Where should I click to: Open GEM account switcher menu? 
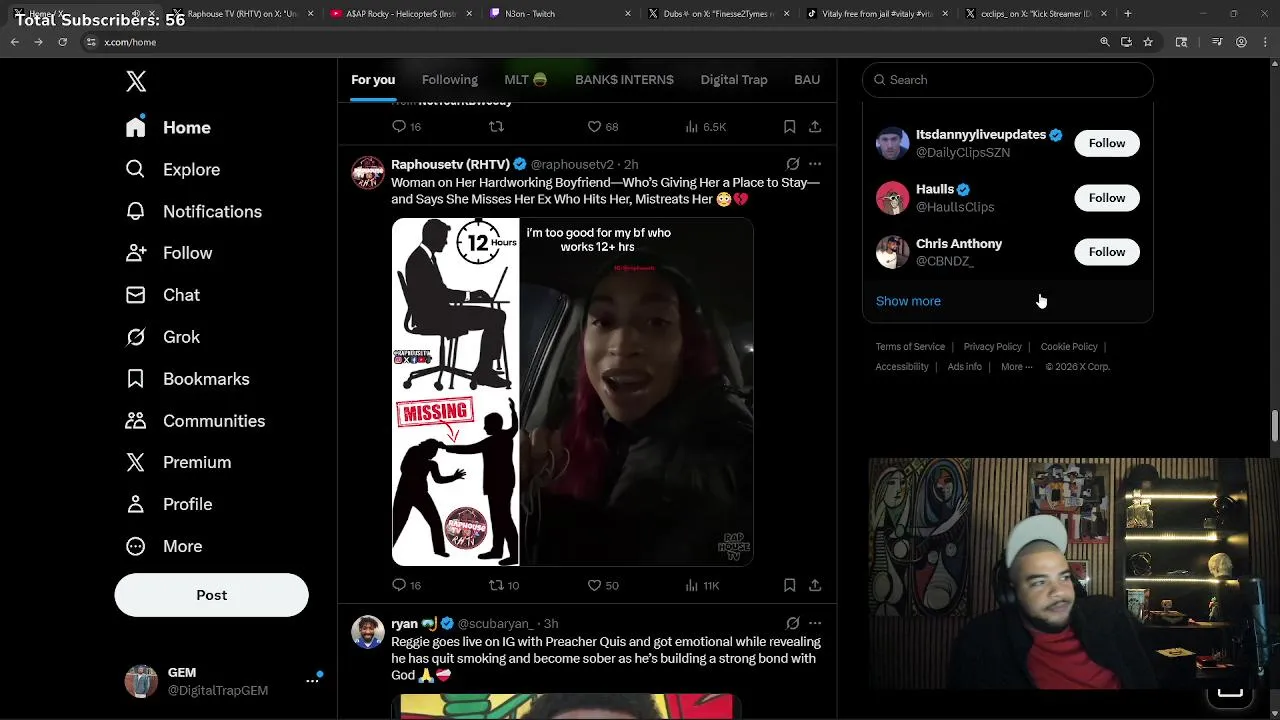(x=222, y=681)
